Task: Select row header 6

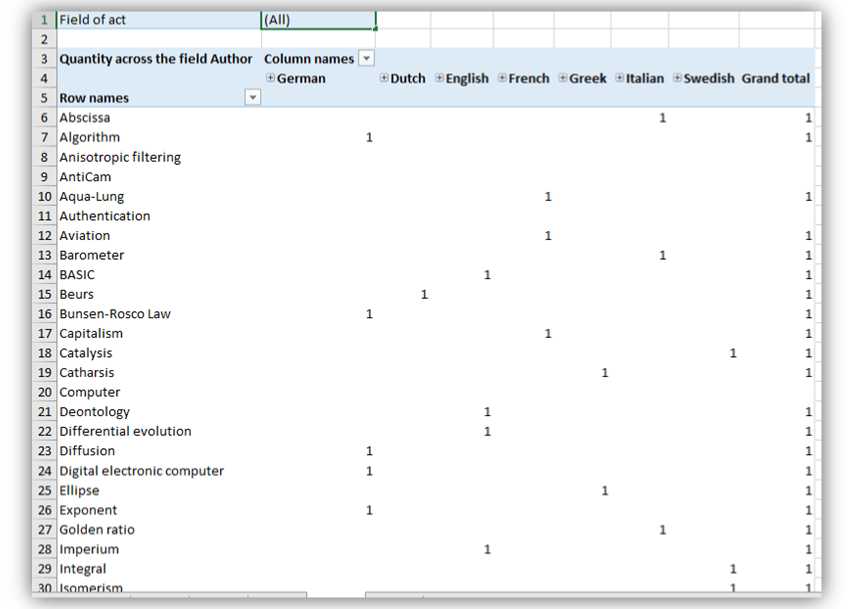Action: coord(44,118)
